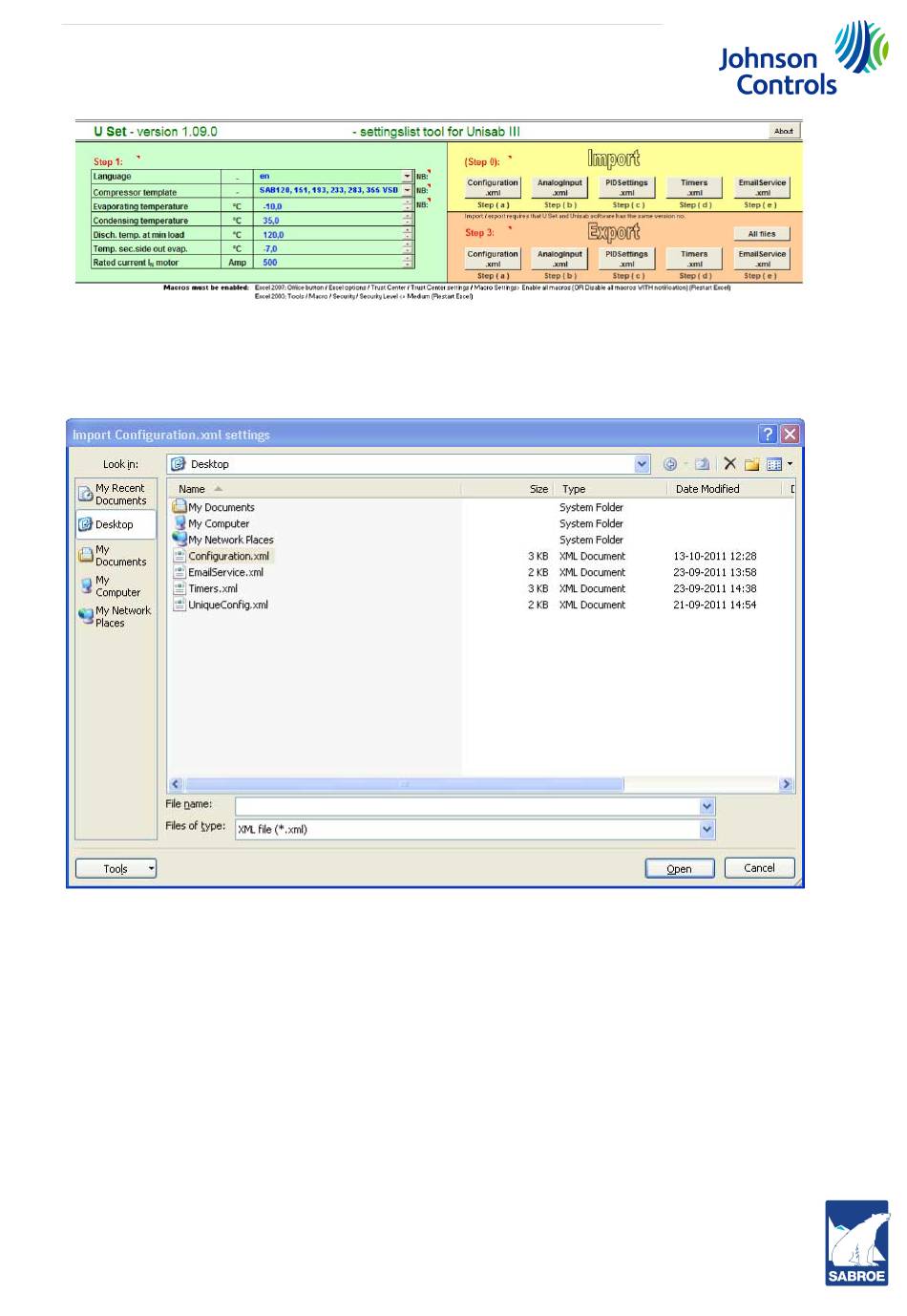
Task: Select My Computer in the file list
Action: 212,523
